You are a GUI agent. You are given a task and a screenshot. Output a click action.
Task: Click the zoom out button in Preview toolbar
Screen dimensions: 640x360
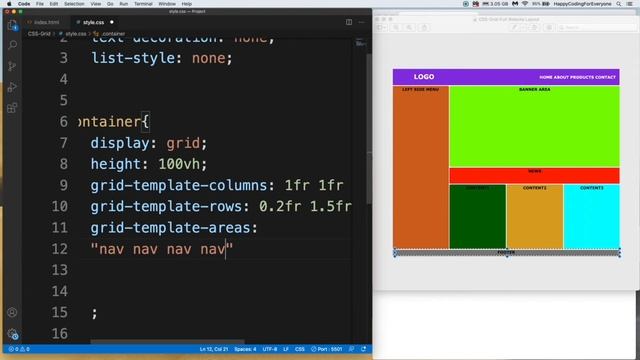tap(396, 27)
